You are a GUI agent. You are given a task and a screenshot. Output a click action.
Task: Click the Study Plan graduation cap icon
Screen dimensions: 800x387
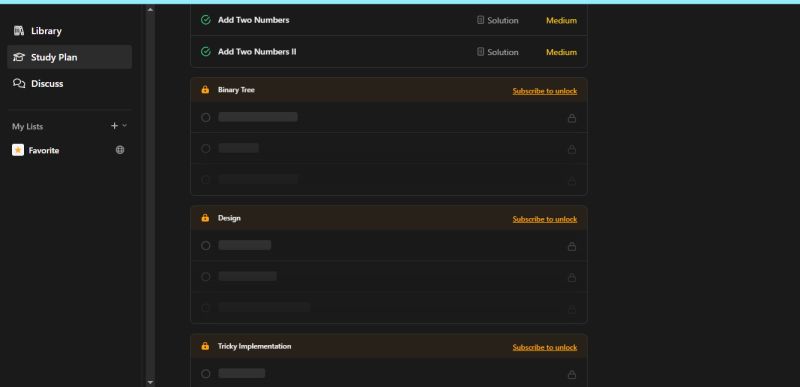point(19,57)
